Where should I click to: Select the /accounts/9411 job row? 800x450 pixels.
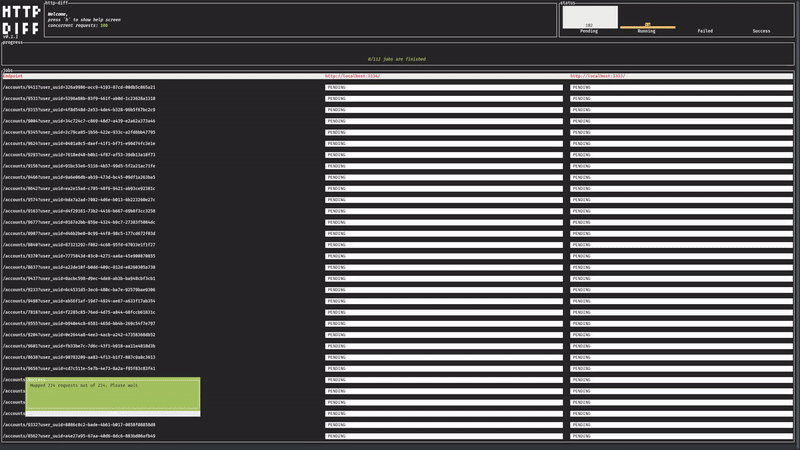[x=397, y=87]
